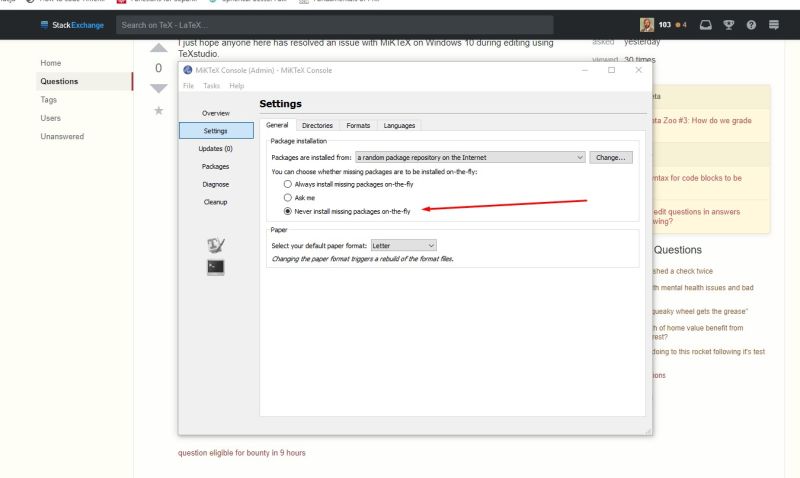Click the Users link in site navigation

coord(51,118)
